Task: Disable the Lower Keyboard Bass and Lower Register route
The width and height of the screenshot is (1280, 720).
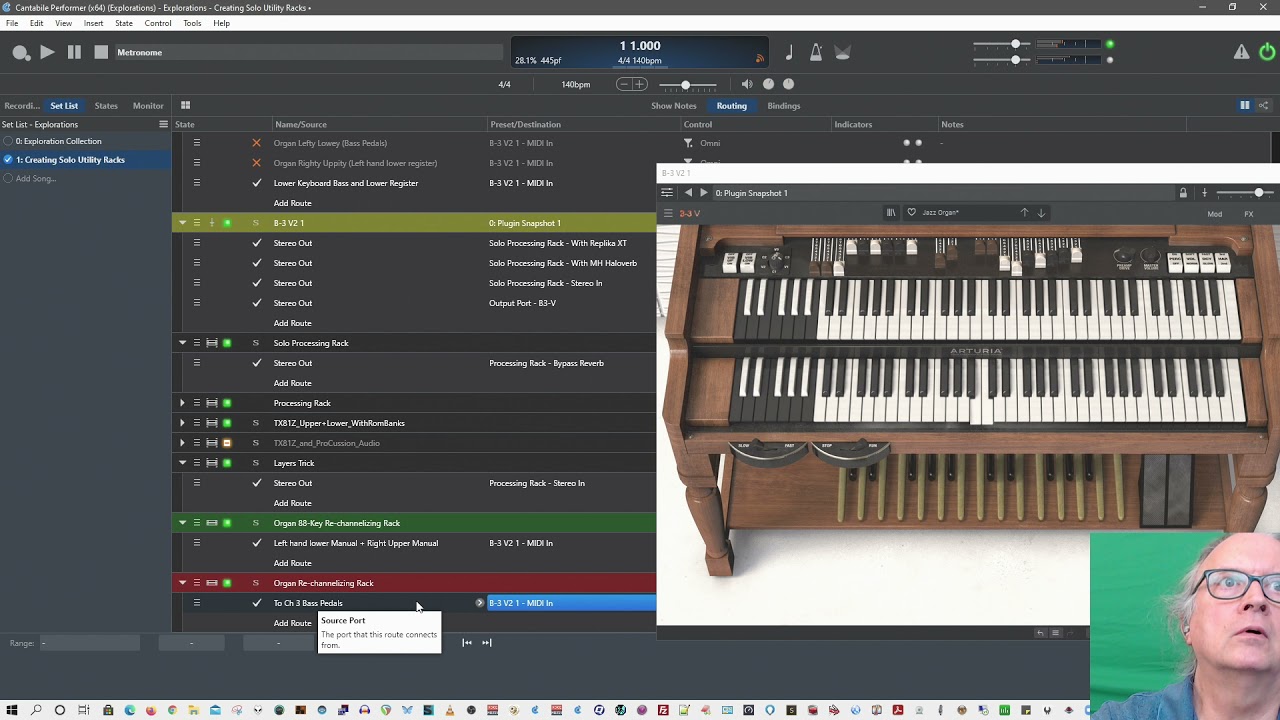Action: tap(256, 183)
